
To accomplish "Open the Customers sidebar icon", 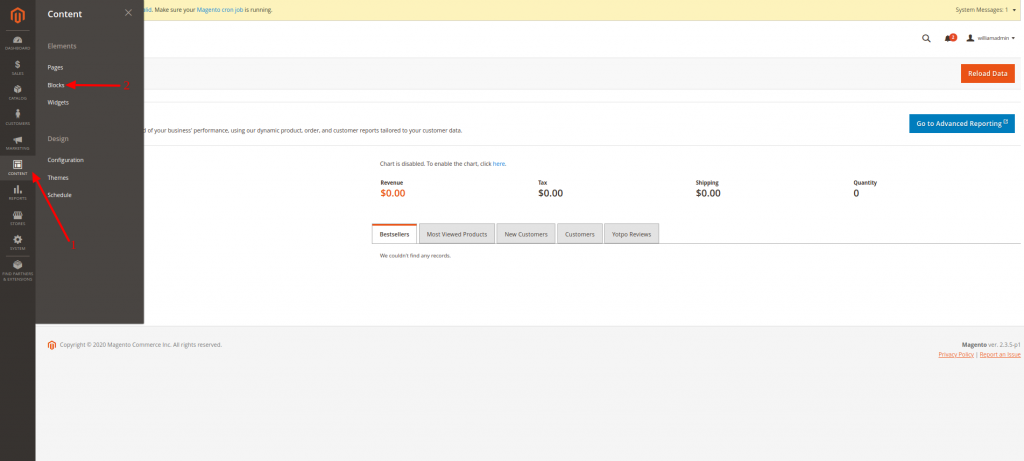I will pyautogui.click(x=17, y=116).
